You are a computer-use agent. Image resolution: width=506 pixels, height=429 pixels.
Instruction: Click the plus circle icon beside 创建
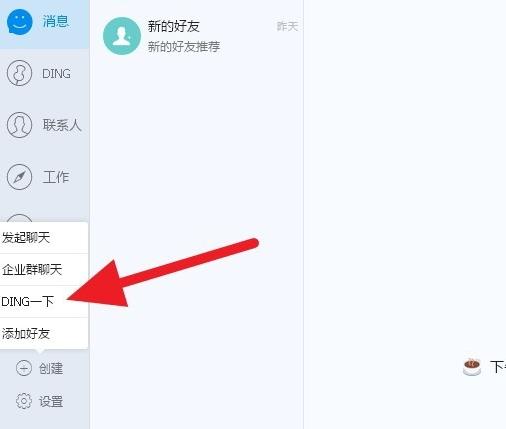point(24,368)
